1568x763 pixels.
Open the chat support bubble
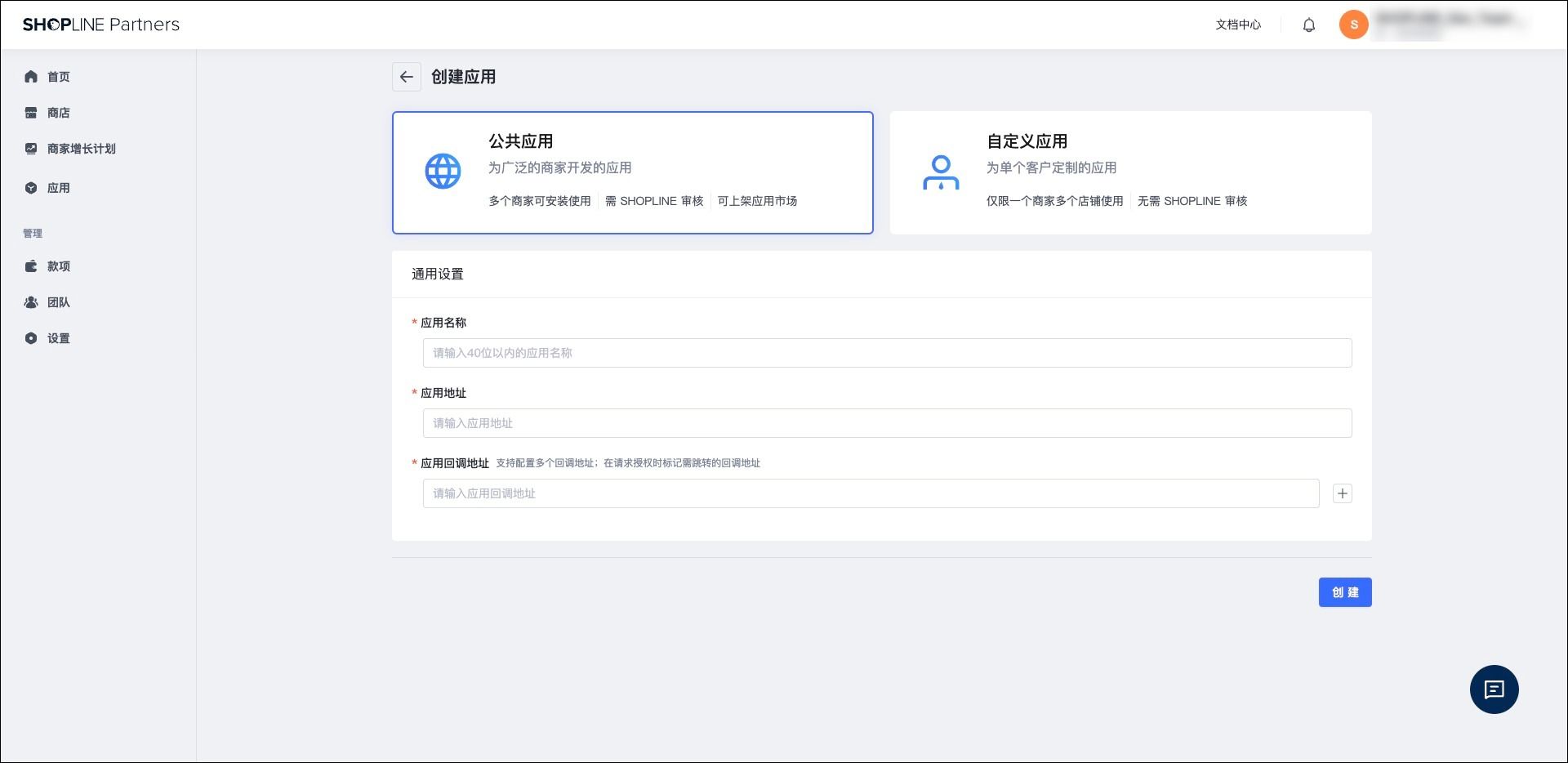pyautogui.click(x=1493, y=689)
